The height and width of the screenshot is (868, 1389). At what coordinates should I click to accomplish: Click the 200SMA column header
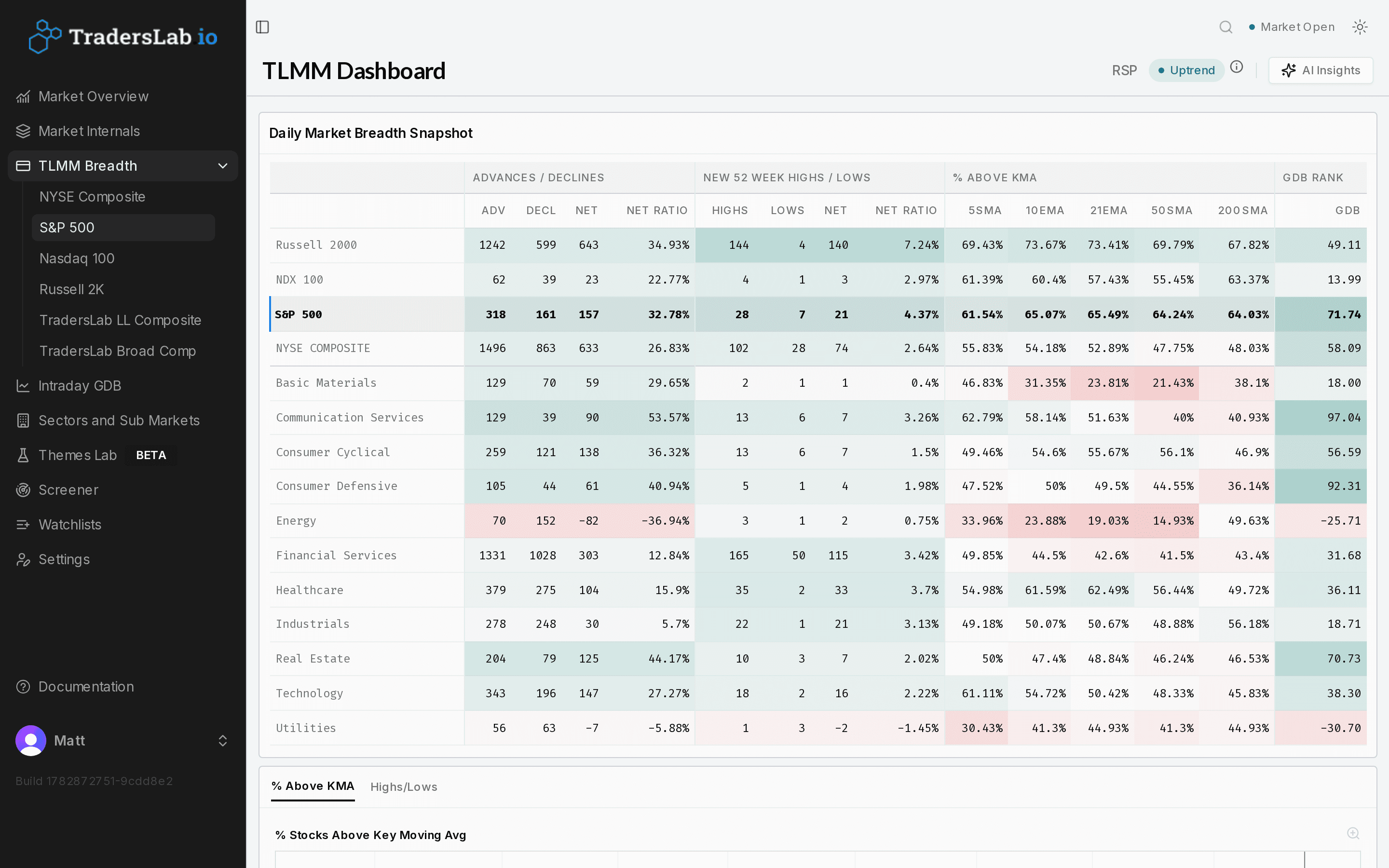tap(1243, 210)
